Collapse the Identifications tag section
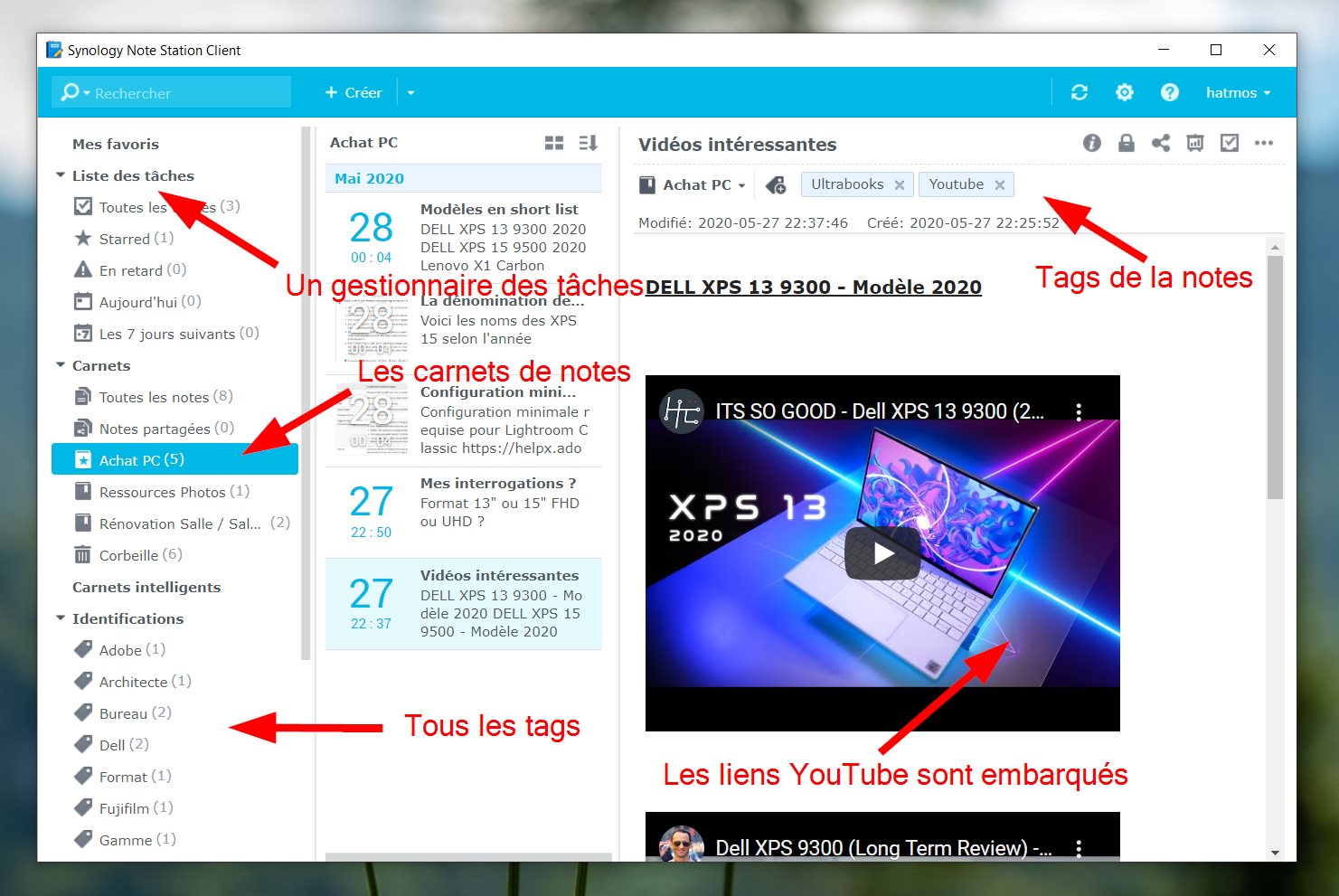The width and height of the screenshot is (1339, 896). pyautogui.click(x=61, y=618)
